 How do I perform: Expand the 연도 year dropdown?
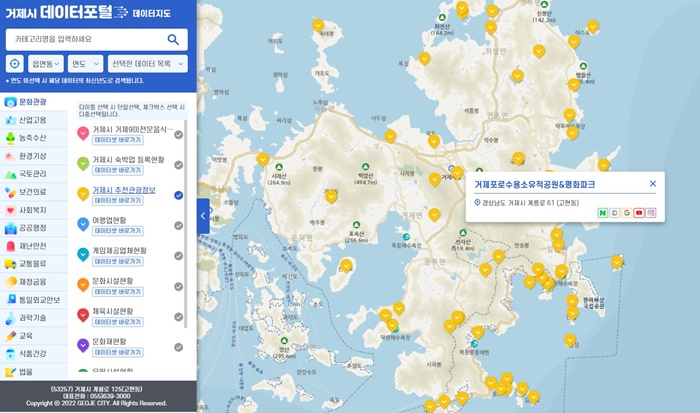click(85, 63)
